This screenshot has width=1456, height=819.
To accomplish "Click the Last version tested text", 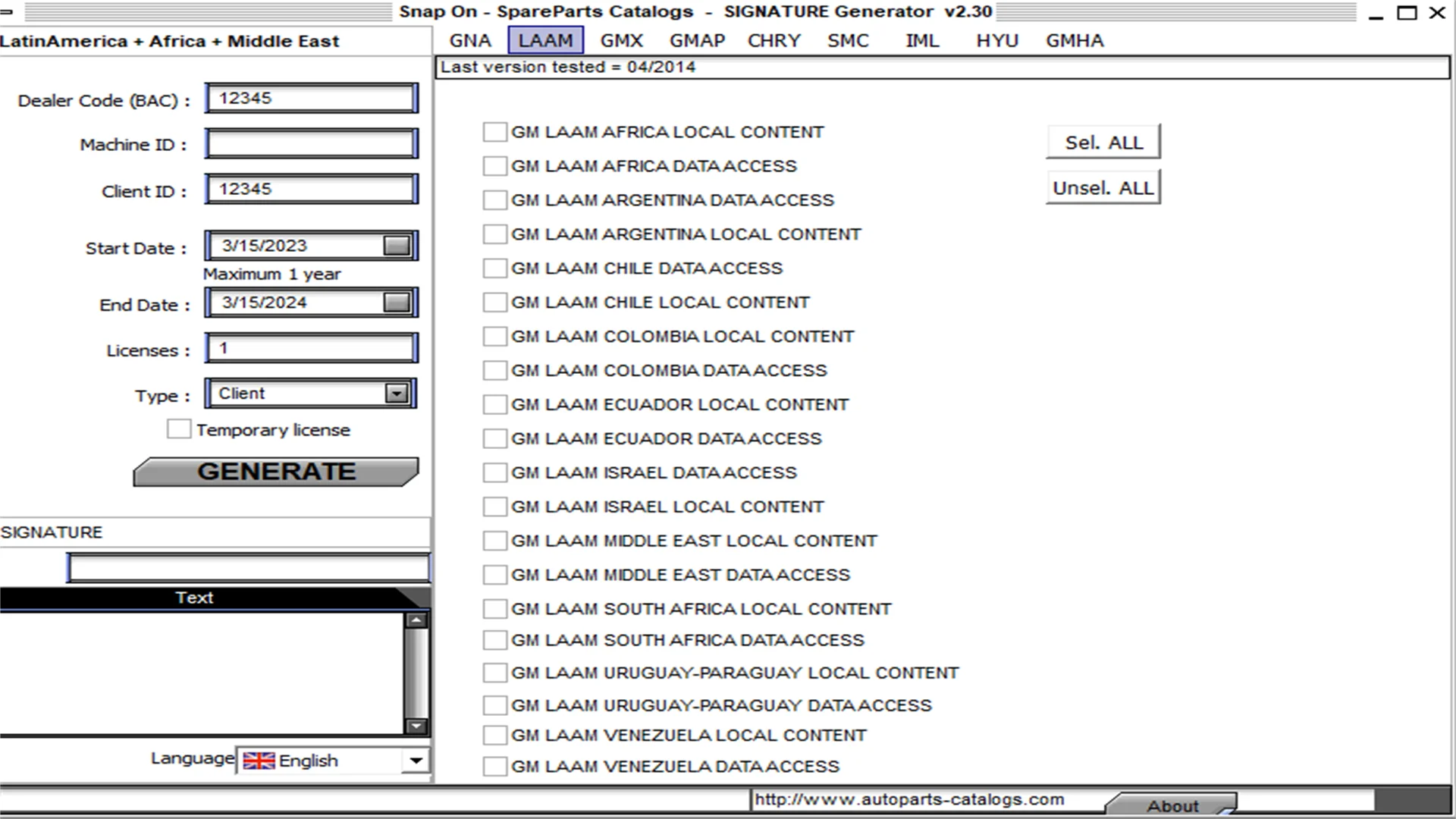I will tap(567, 67).
